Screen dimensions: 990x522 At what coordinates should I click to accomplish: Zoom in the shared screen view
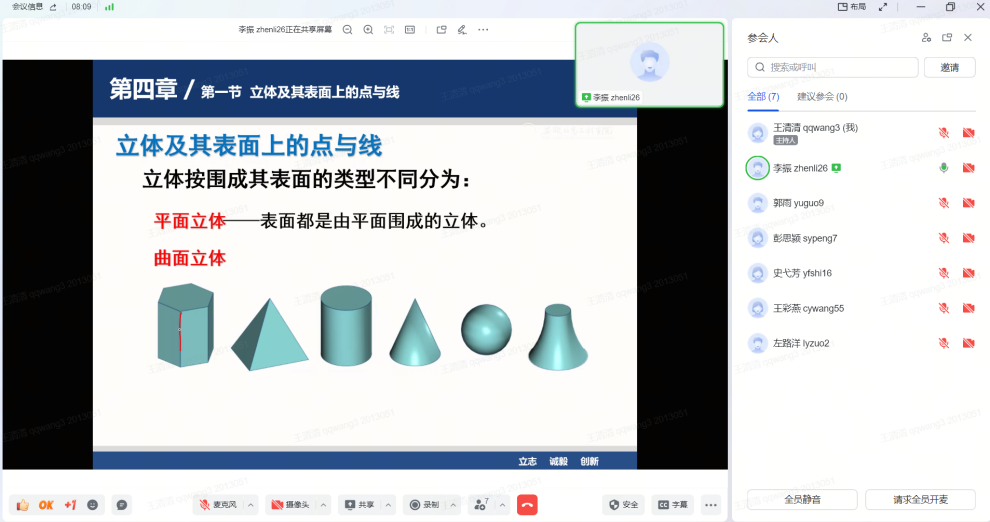(x=368, y=30)
